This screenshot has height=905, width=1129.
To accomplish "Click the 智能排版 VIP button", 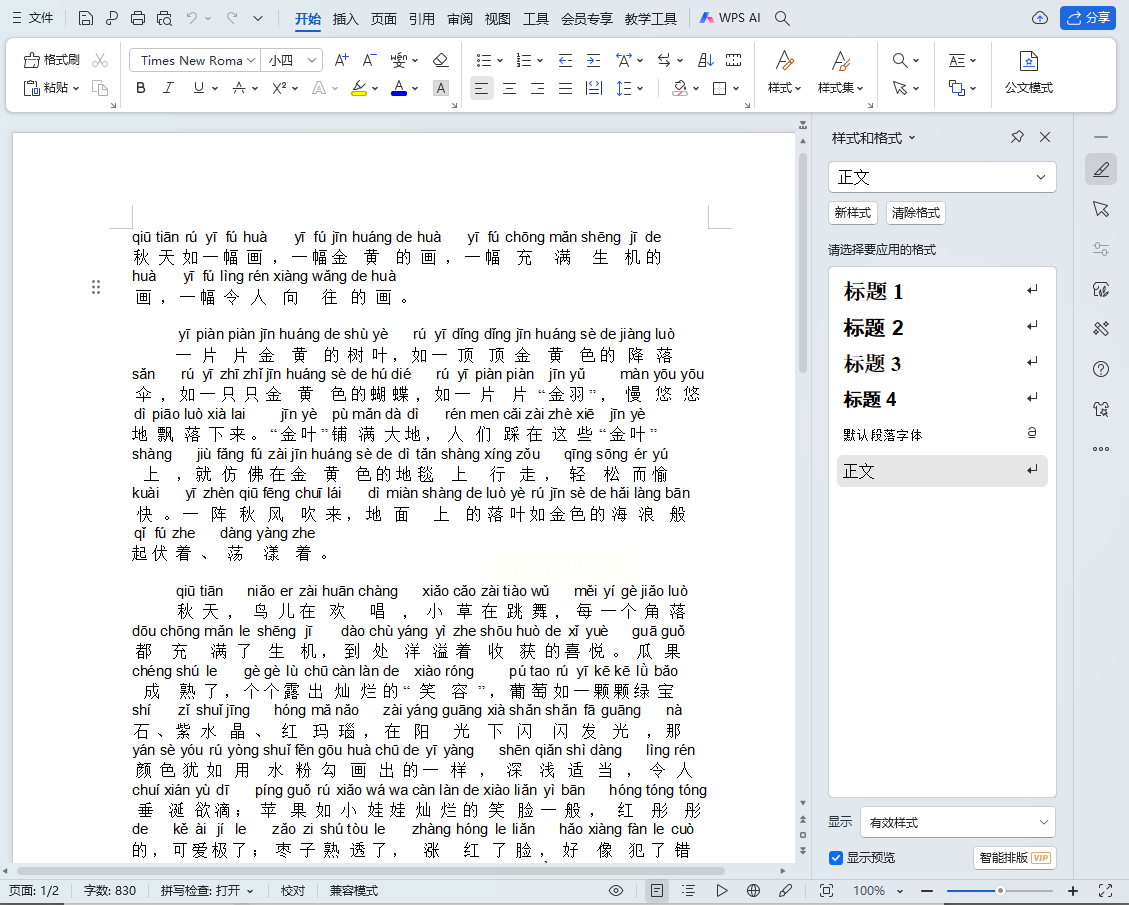I will 1015,857.
